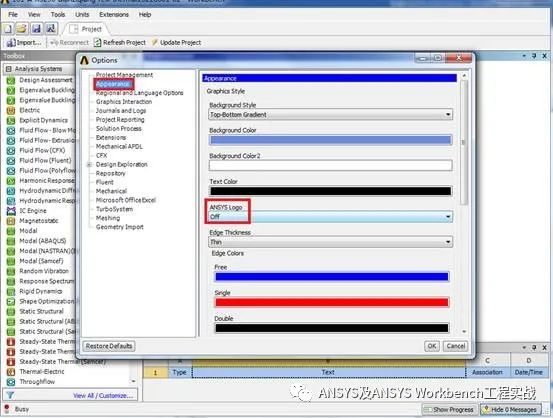The width and height of the screenshot is (553, 418).
Task: Click Update Project in the toolbar
Action: click(176, 43)
